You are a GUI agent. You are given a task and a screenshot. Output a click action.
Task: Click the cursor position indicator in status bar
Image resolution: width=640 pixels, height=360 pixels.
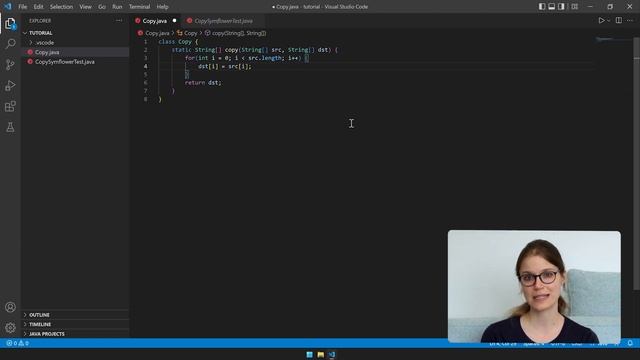pos(502,343)
